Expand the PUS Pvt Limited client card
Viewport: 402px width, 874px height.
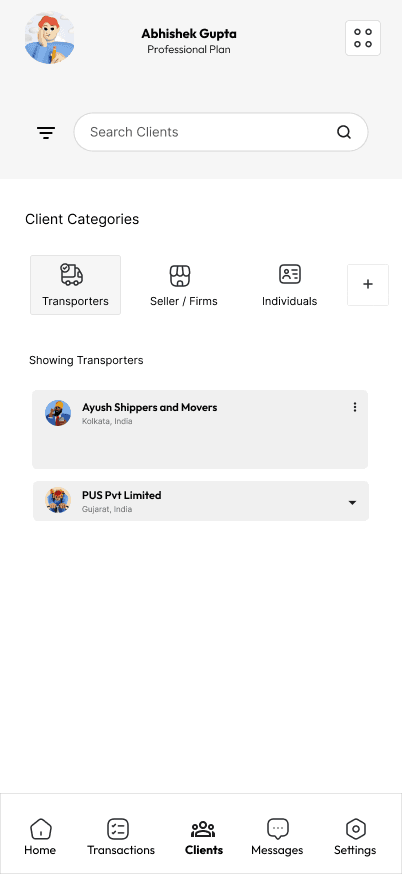coord(201,501)
